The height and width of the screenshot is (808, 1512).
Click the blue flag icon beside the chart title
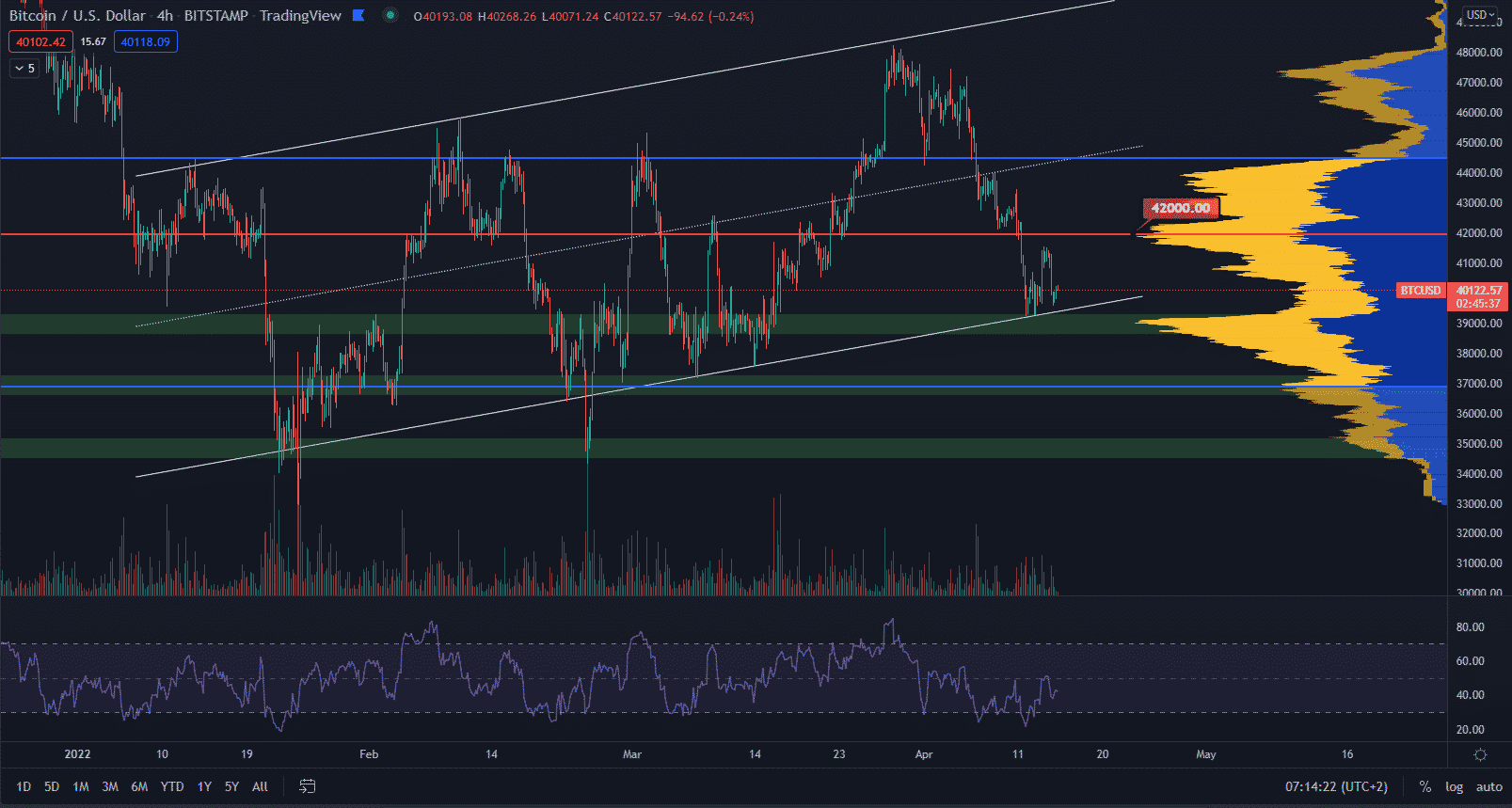click(x=358, y=15)
